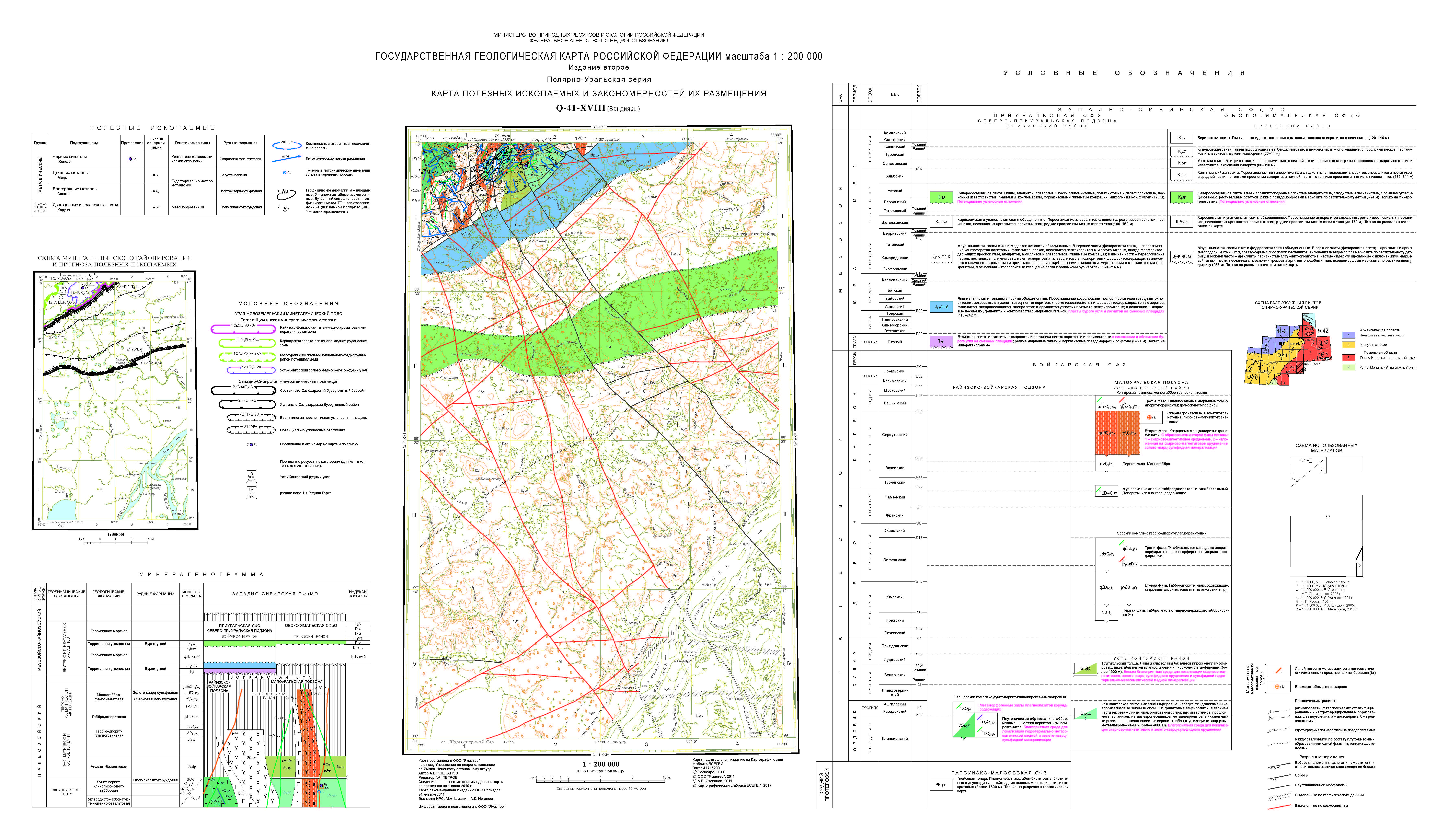Click the boxed Fe P₁-7 P₂-5 resources symbol
This screenshot has height=840, width=1448.
251,493
